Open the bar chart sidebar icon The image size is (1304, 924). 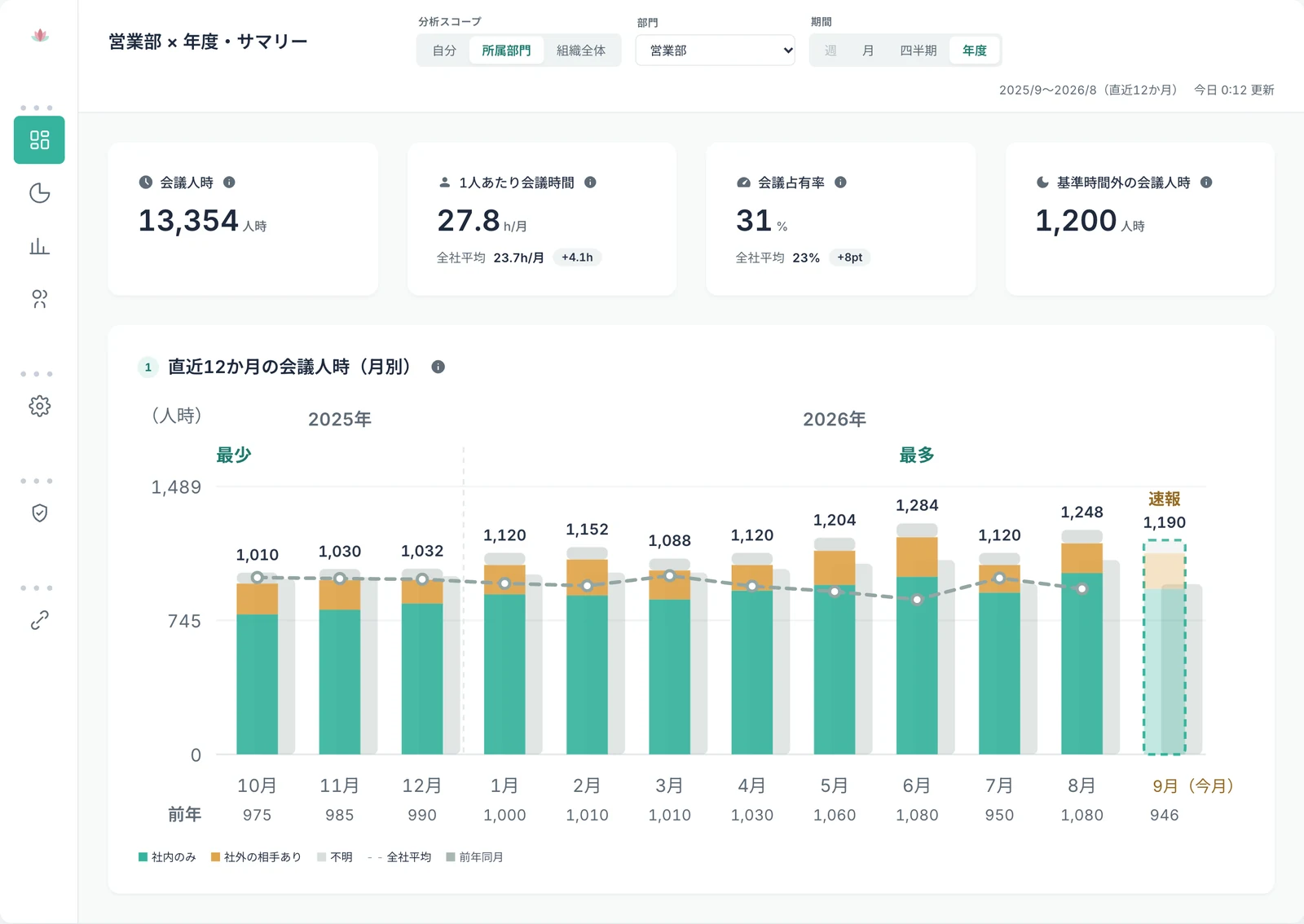tap(39, 246)
